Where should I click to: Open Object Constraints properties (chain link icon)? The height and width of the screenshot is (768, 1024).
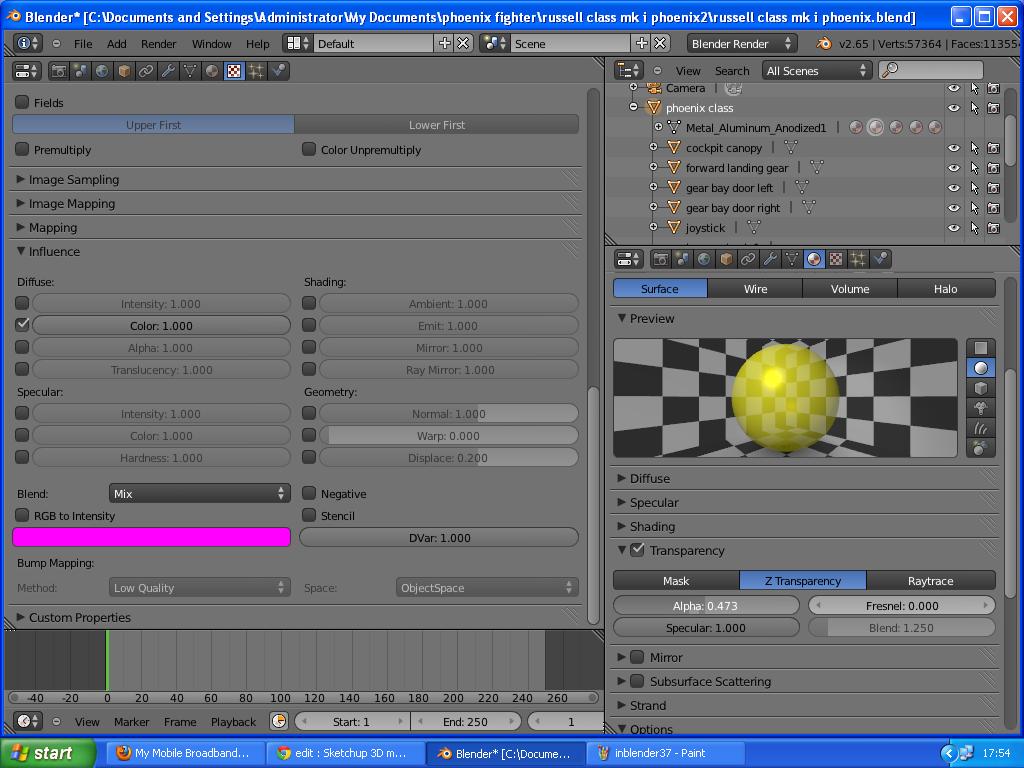[x=747, y=259]
